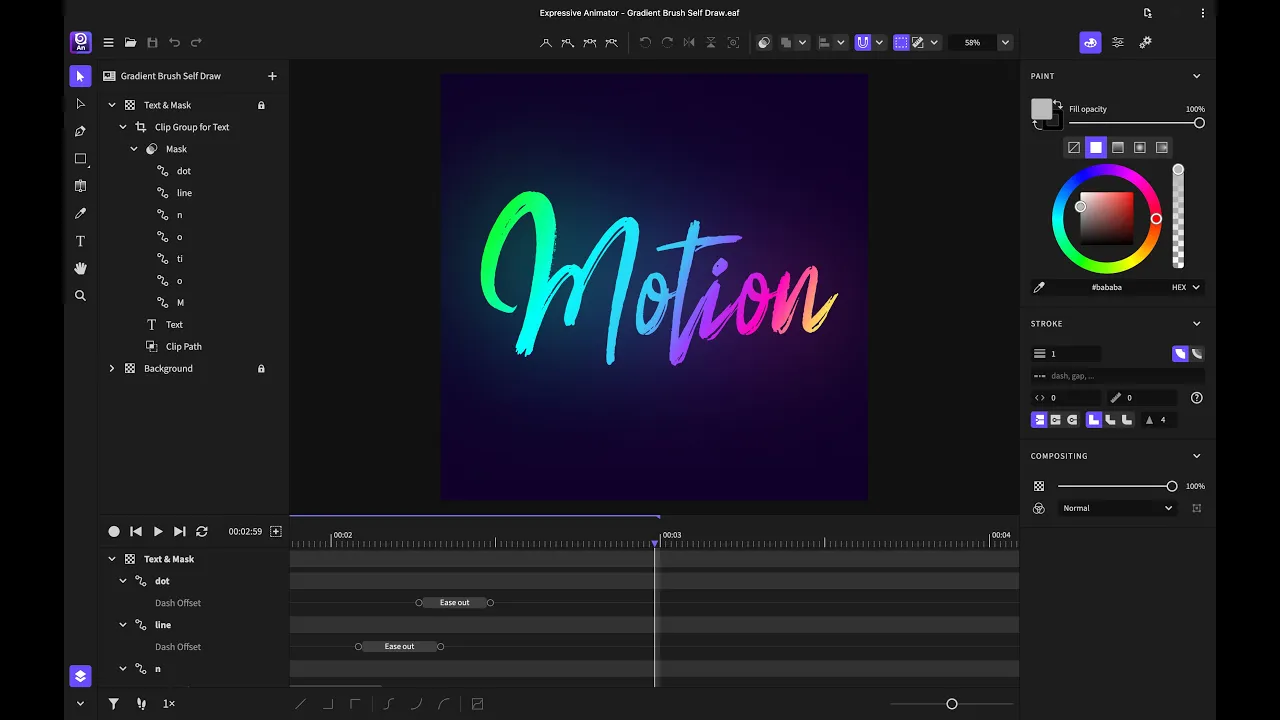
Task: Select the Hand pan tool
Action: pyautogui.click(x=80, y=268)
